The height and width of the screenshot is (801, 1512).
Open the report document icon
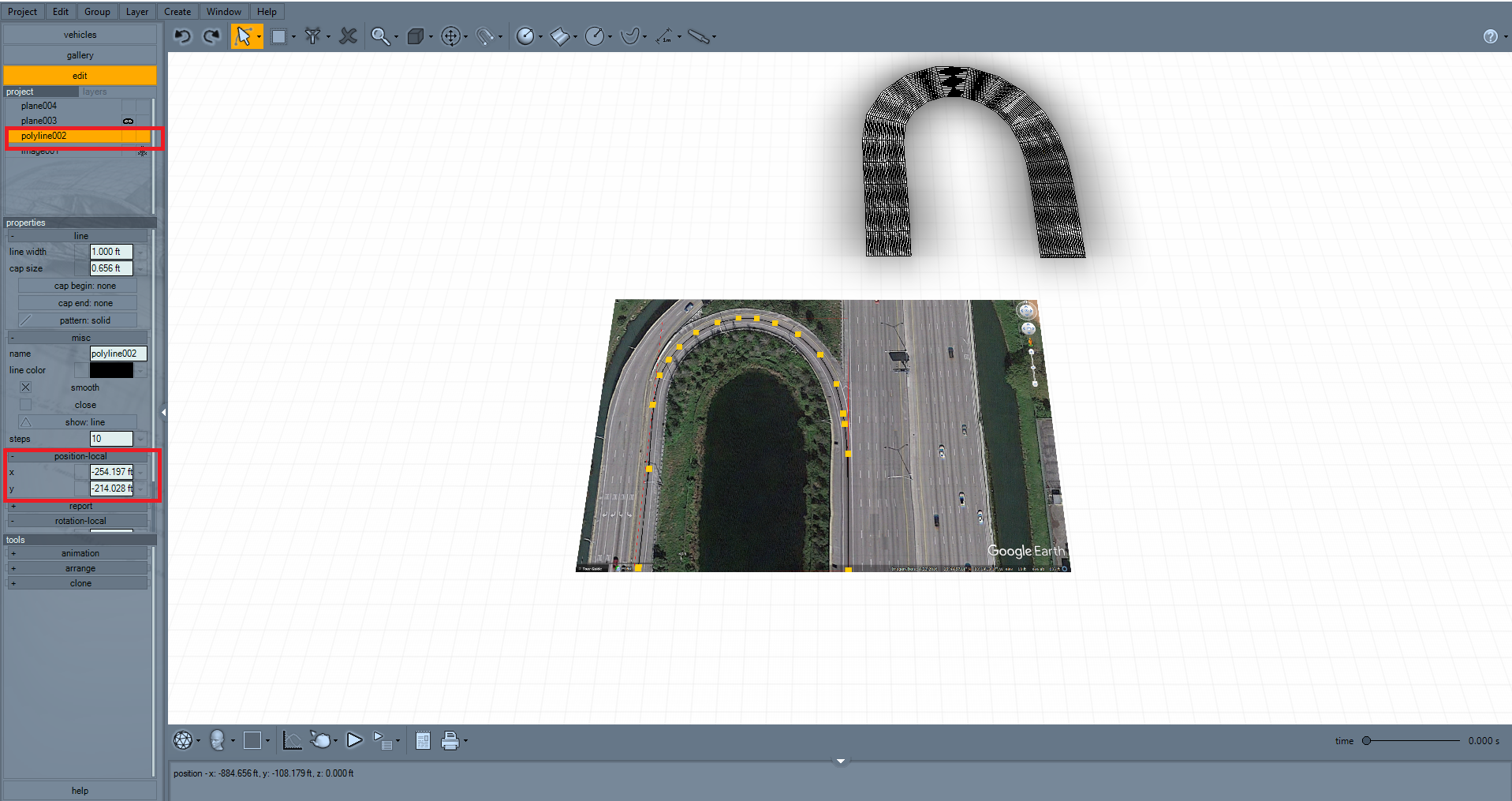[x=423, y=740]
